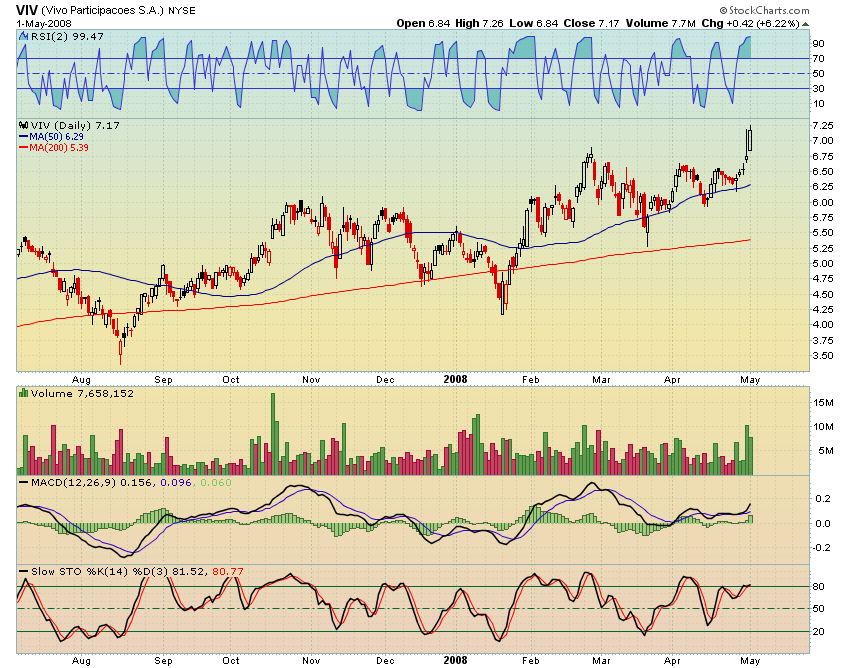This screenshot has height=668, width=850.
Task: Click the 10 label on the RSI axis
Action: click(x=818, y=104)
